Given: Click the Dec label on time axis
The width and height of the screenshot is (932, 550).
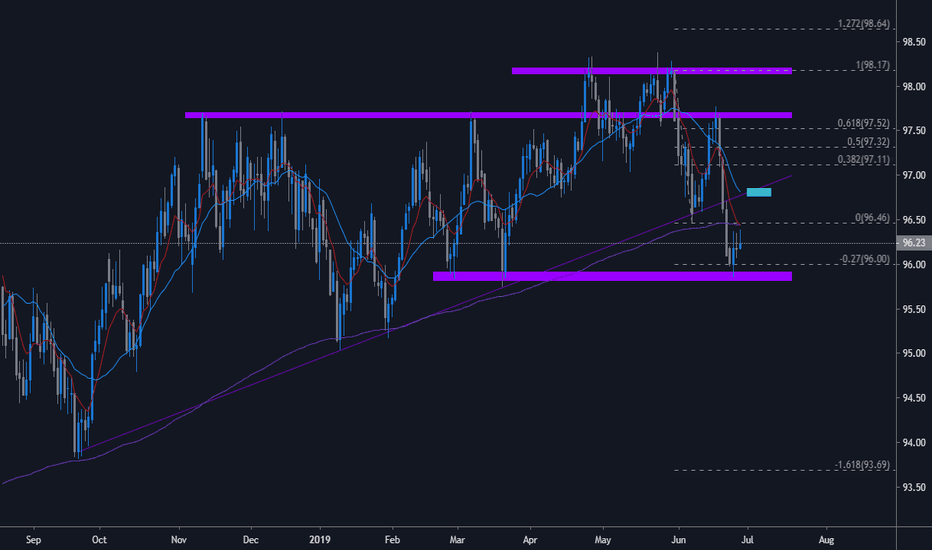Looking at the screenshot, I should point(251,540).
